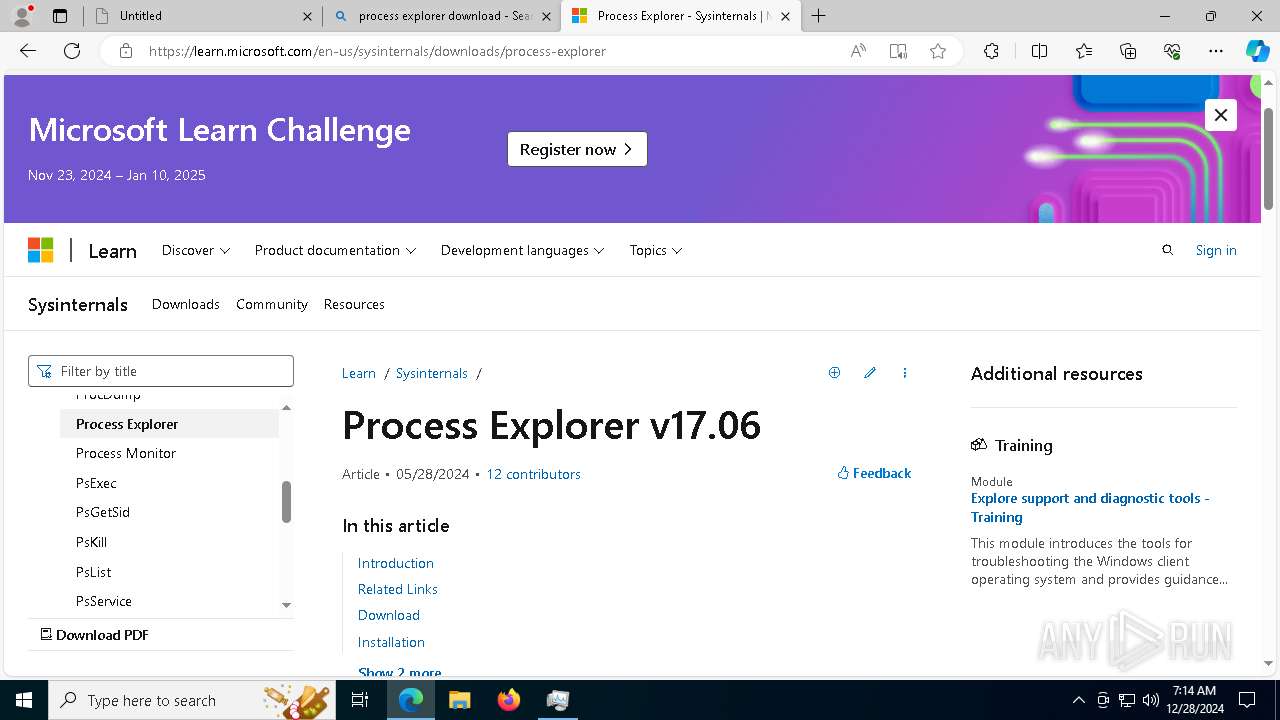Jump to Installation section
This screenshot has height=720, width=1280.
coord(391,642)
